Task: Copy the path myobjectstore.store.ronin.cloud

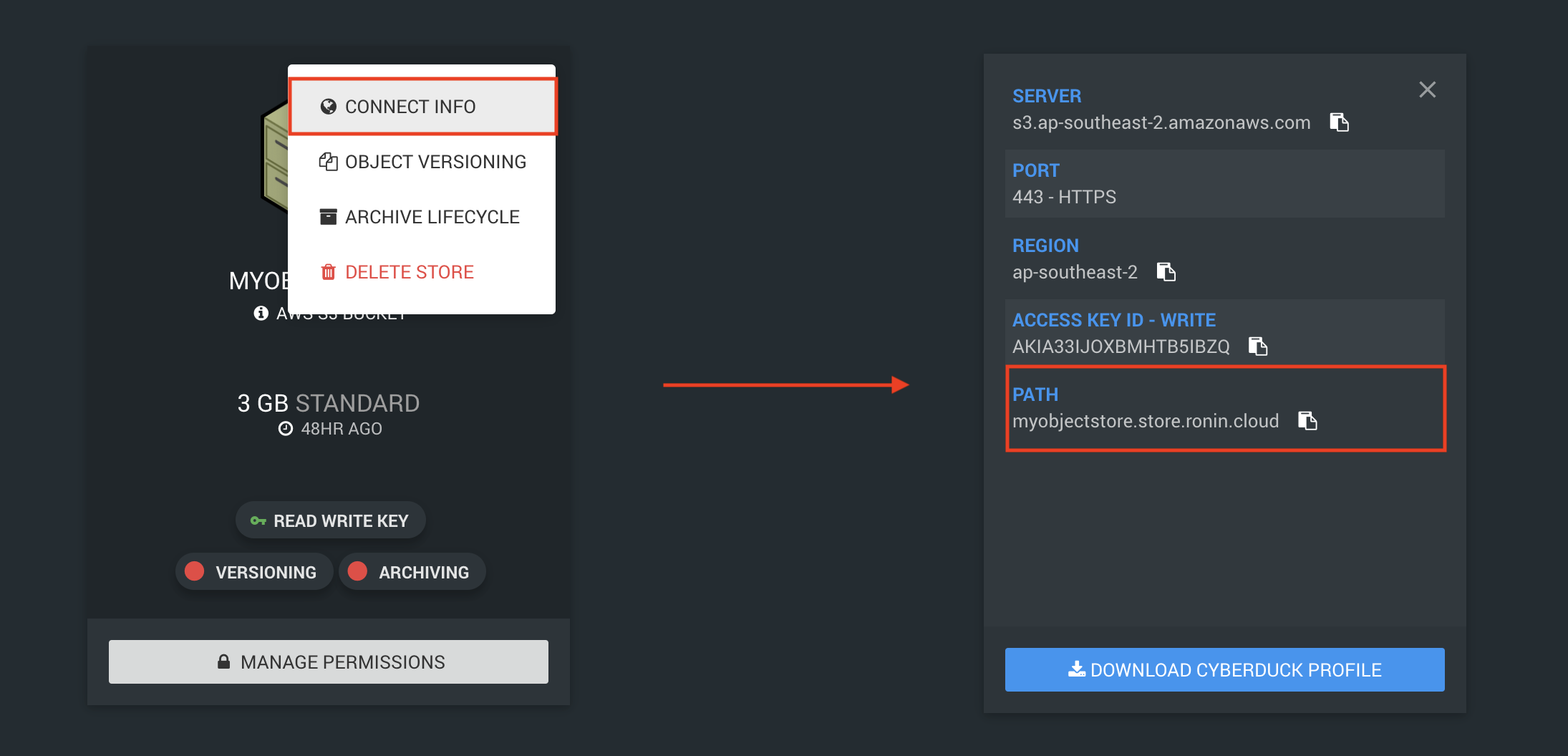Action: [x=1308, y=421]
